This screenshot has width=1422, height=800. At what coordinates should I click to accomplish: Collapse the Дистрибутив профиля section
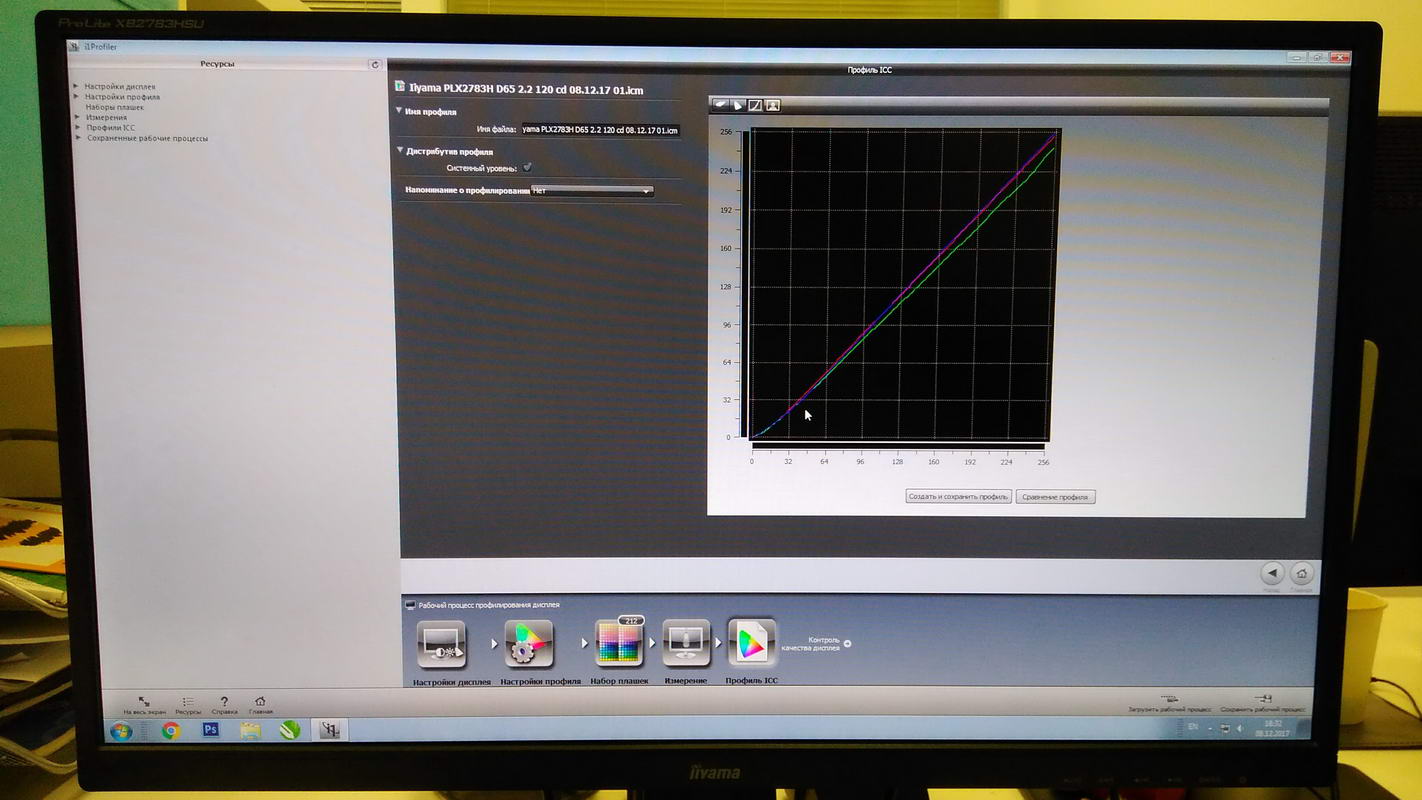pyautogui.click(x=399, y=151)
